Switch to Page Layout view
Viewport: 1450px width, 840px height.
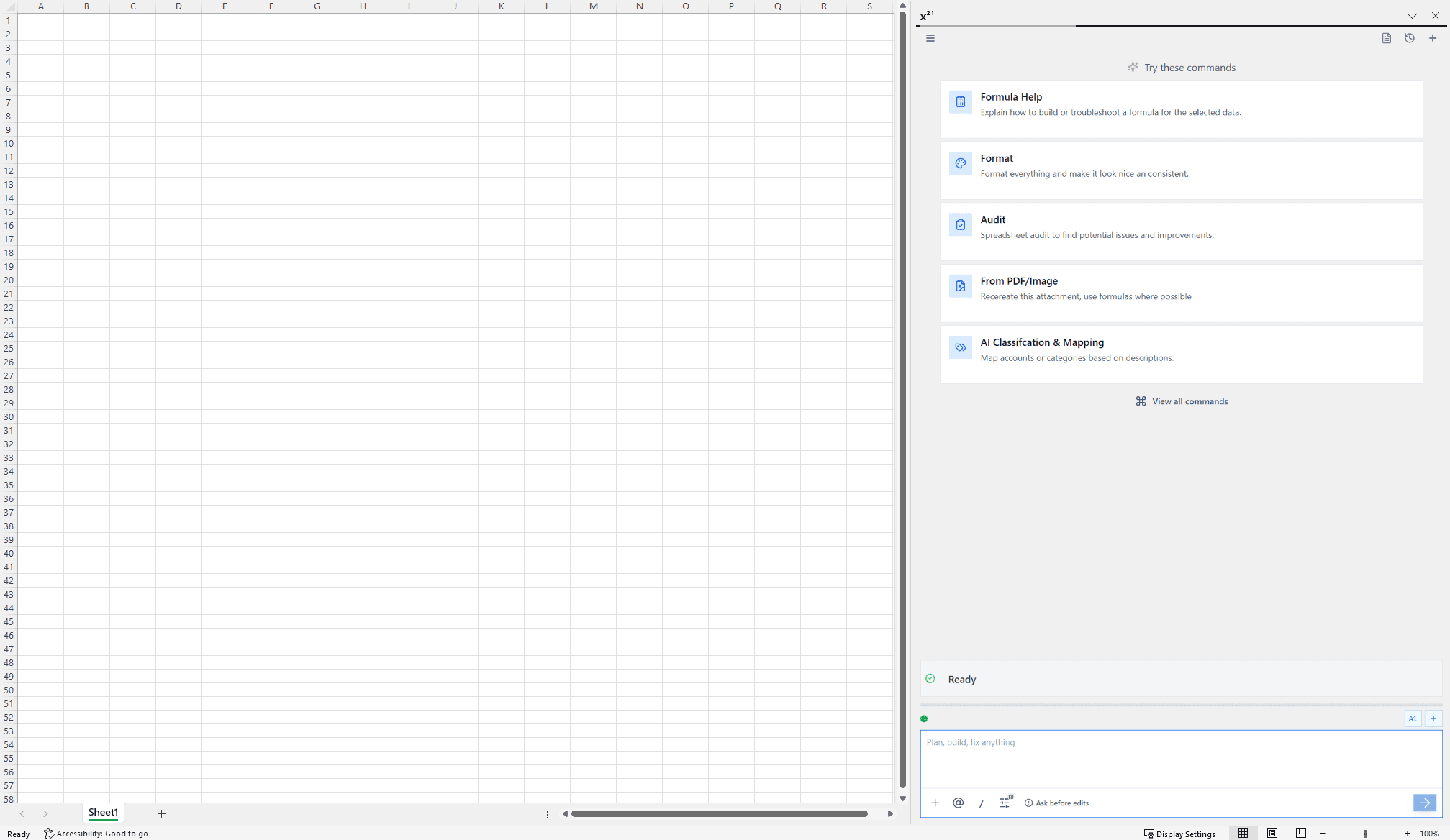1272,834
